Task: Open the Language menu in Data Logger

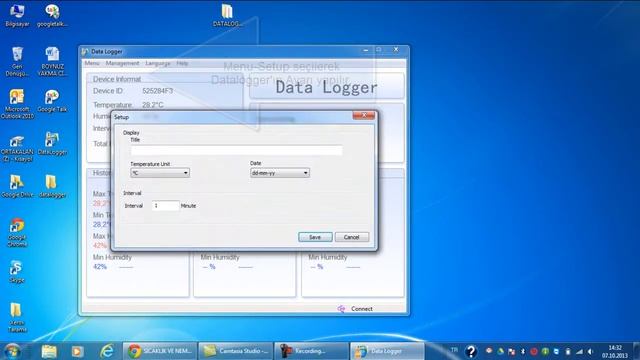Action: point(158,63)
